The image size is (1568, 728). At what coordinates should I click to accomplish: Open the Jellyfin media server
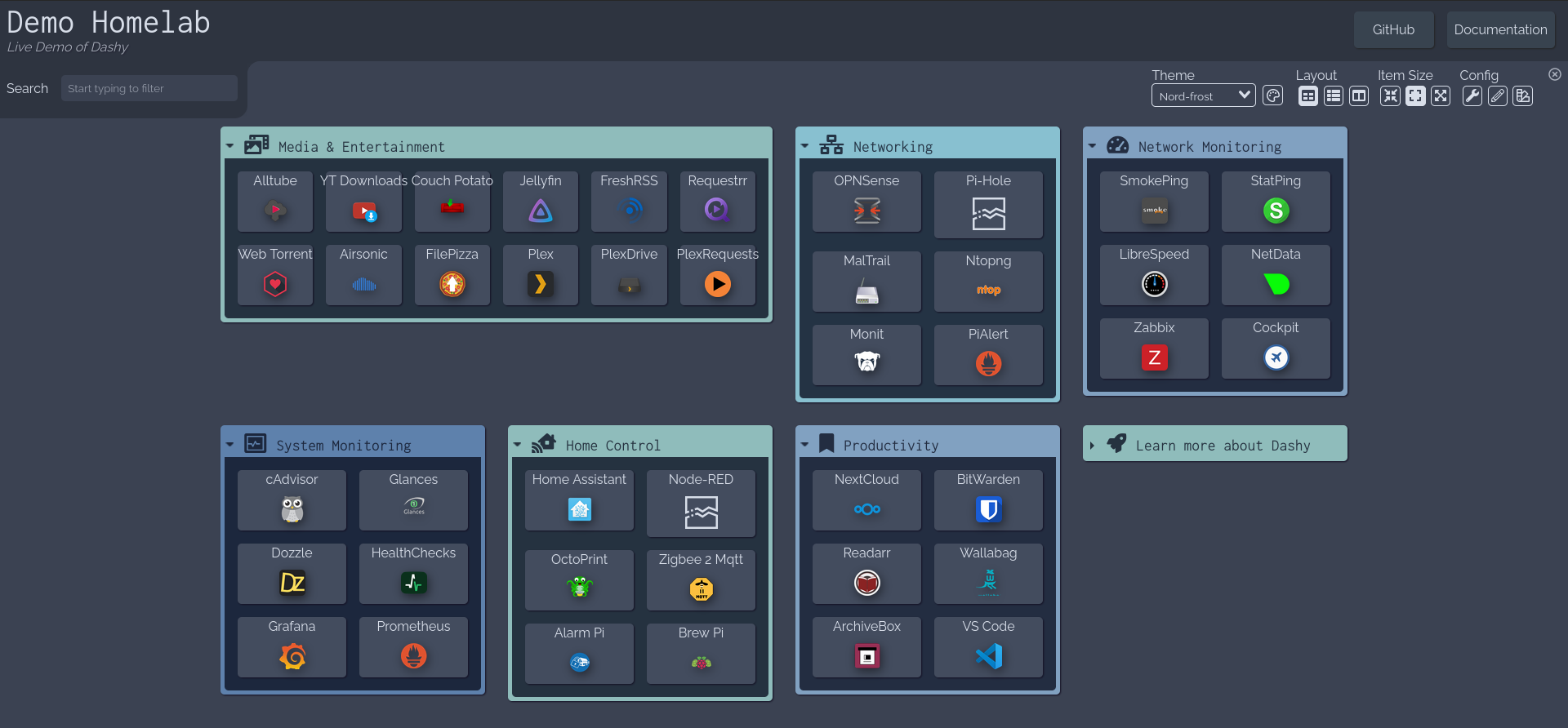tap(541, 201)
